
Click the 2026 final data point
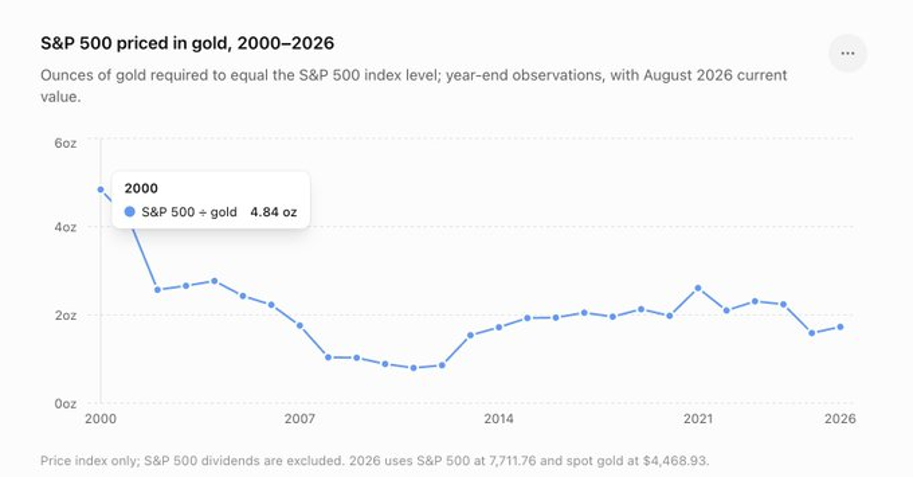click(x=840, y=327)
